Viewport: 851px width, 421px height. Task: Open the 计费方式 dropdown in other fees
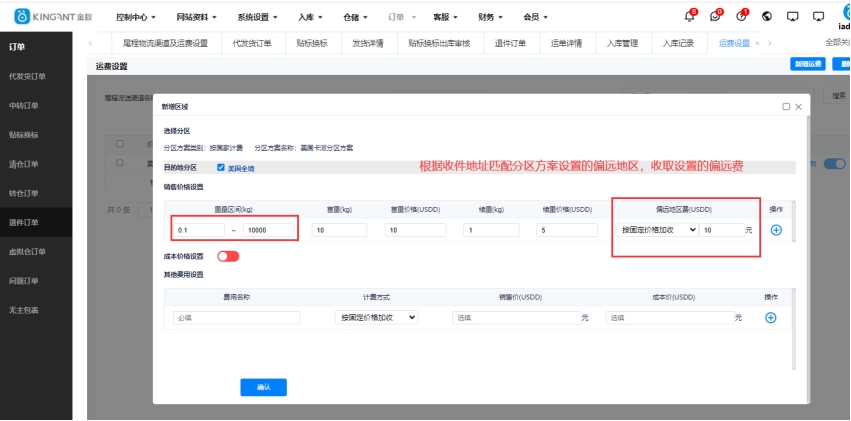click(376, 318)
